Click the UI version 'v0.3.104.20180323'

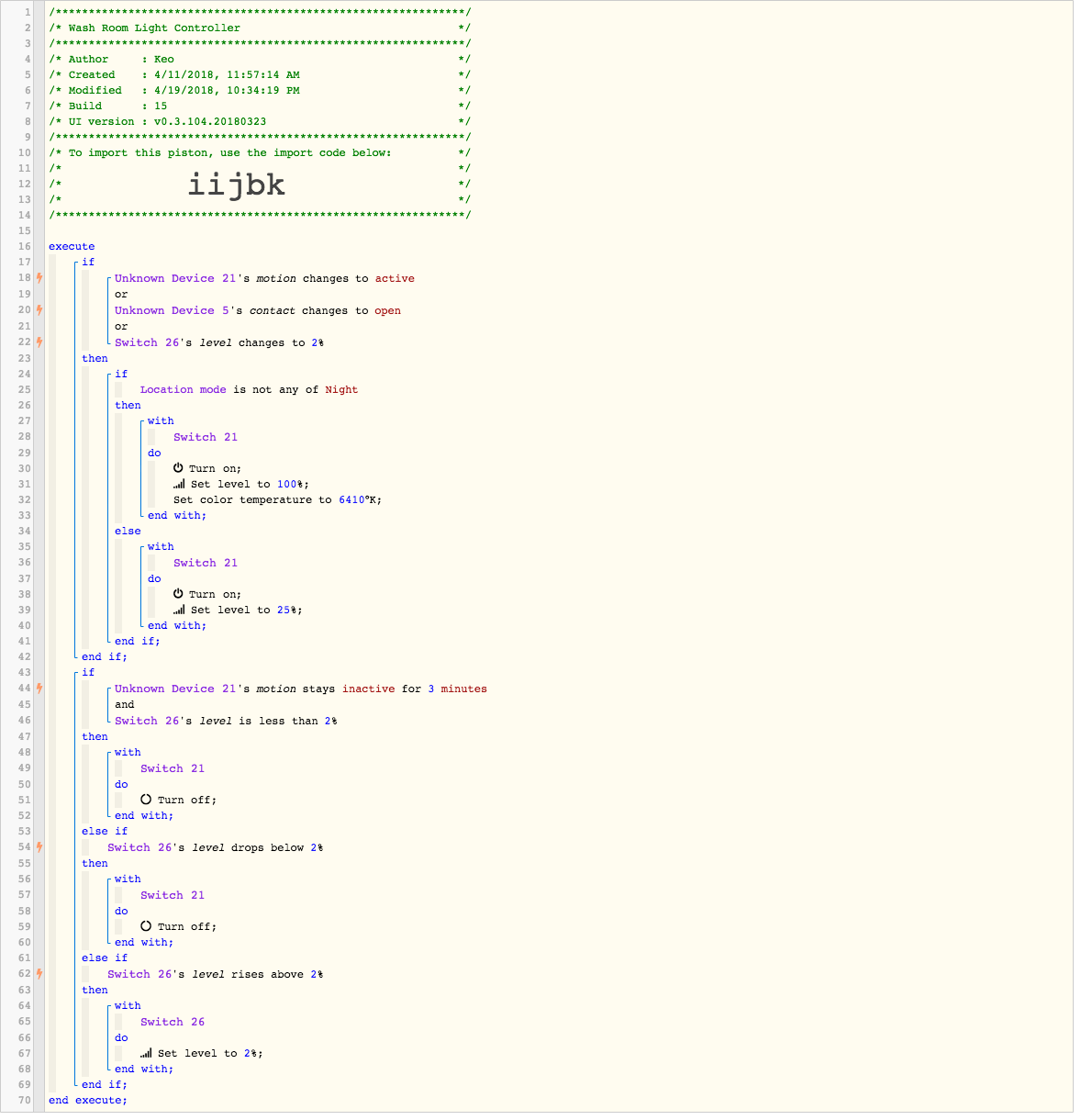click(210, 121)
